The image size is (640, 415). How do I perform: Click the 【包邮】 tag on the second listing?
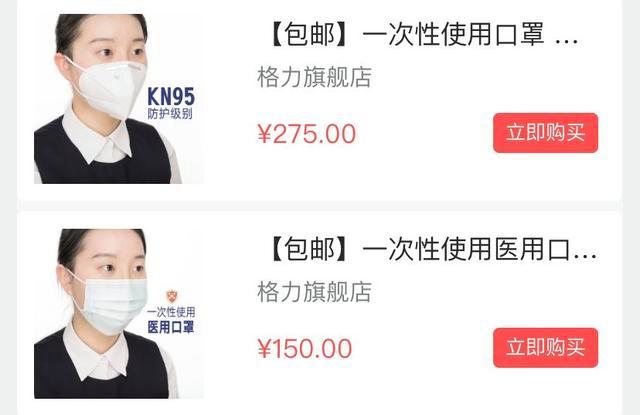click(309, 249)
